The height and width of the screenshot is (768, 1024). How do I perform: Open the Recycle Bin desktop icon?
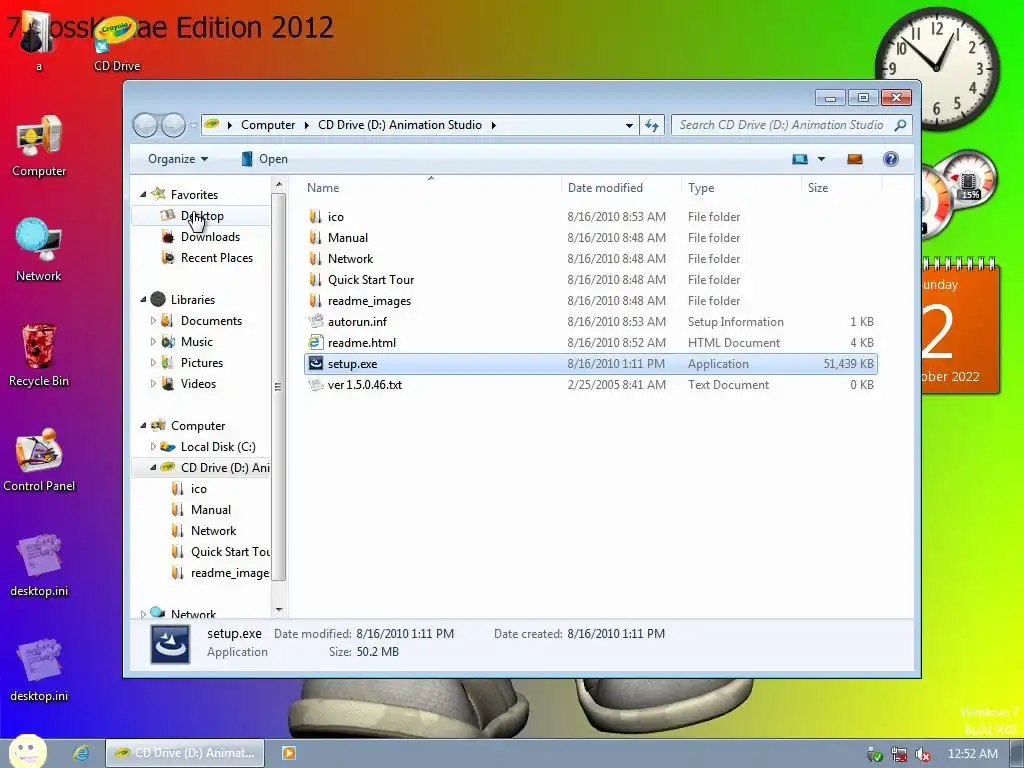pos(39,355)
